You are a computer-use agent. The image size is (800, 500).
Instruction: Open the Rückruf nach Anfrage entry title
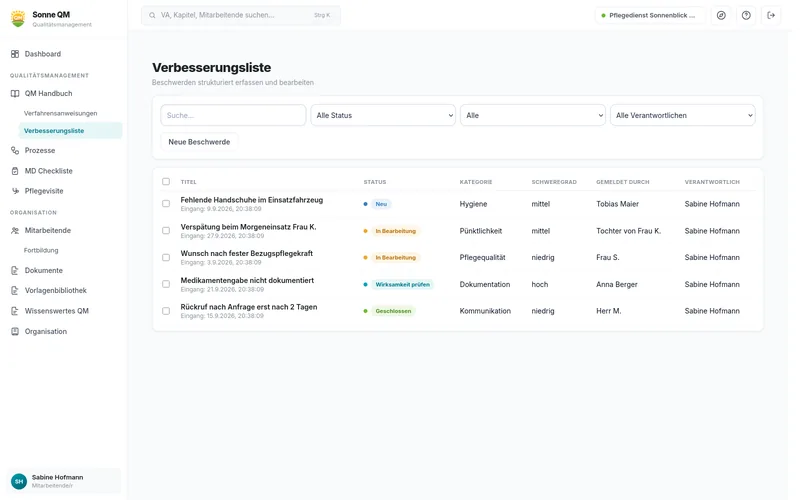point(248,307)
